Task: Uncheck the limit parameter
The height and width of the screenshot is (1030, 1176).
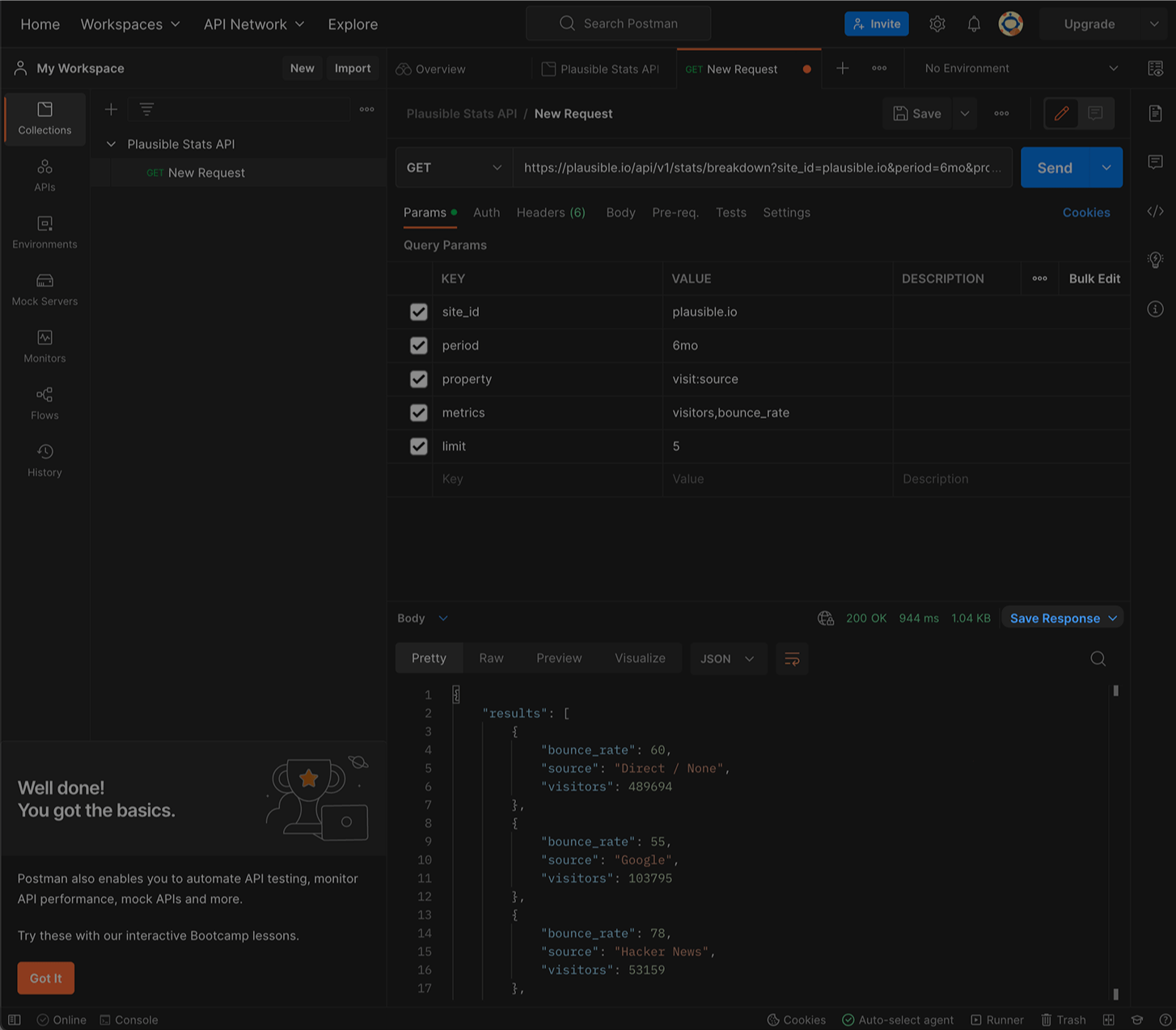Action: pyautogui.click(x=418, y=446)
